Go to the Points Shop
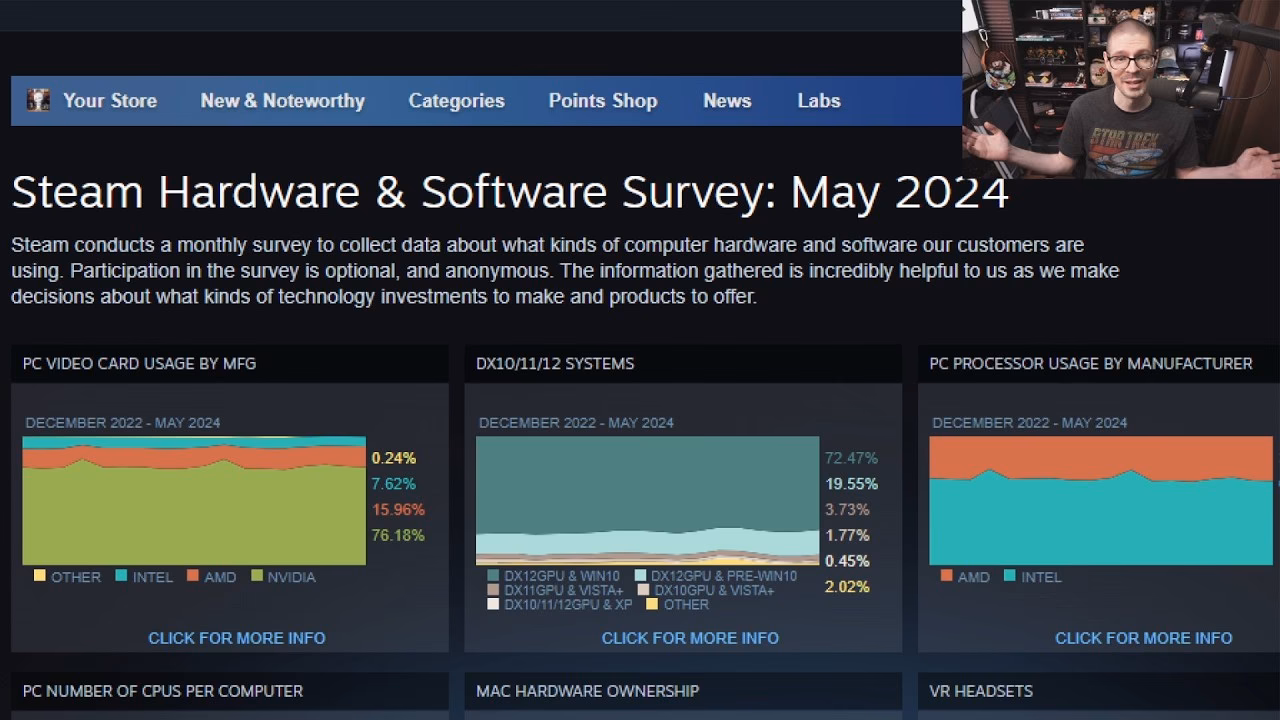Viewport: 1280px width, 720px height. coord(603,100)
